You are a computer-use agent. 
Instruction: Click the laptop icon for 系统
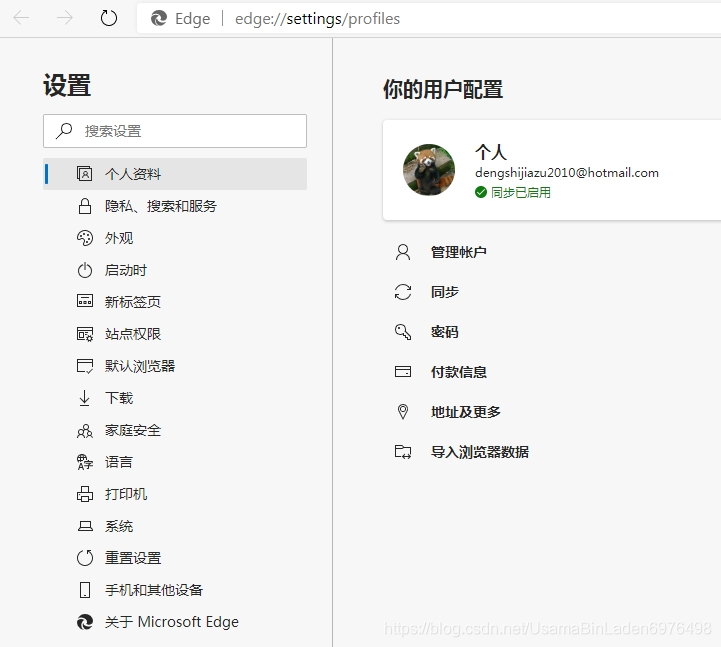coord(85,526)
